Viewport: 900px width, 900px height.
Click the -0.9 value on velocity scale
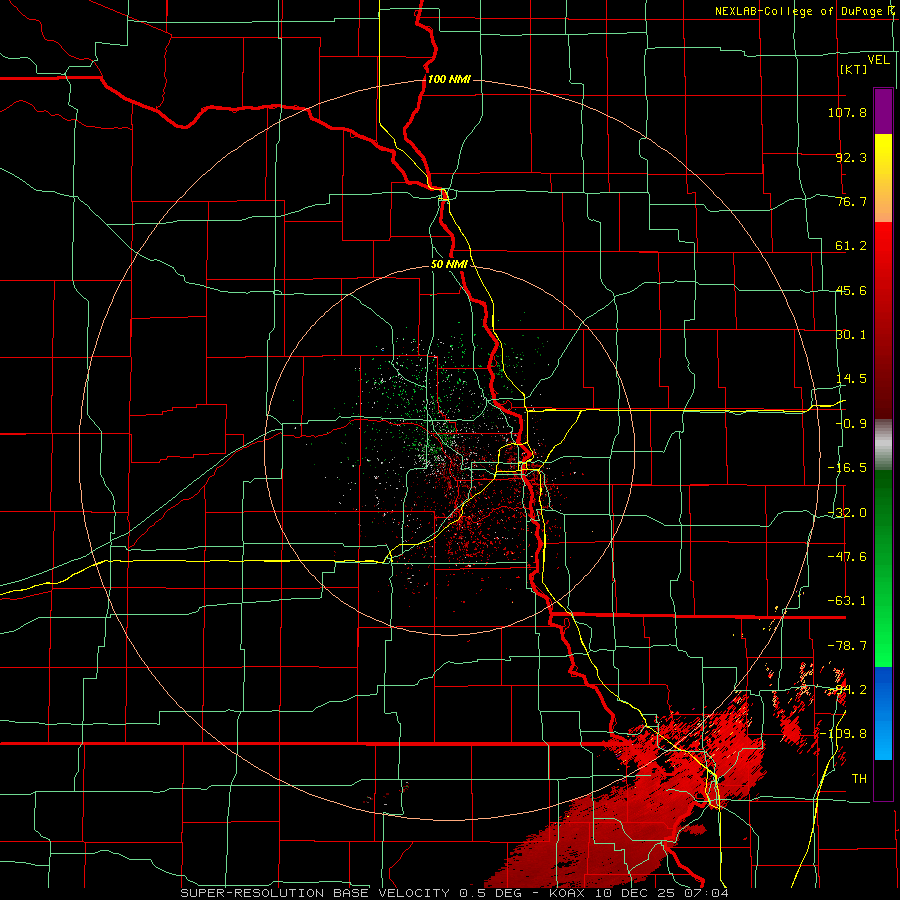point(851,424)
